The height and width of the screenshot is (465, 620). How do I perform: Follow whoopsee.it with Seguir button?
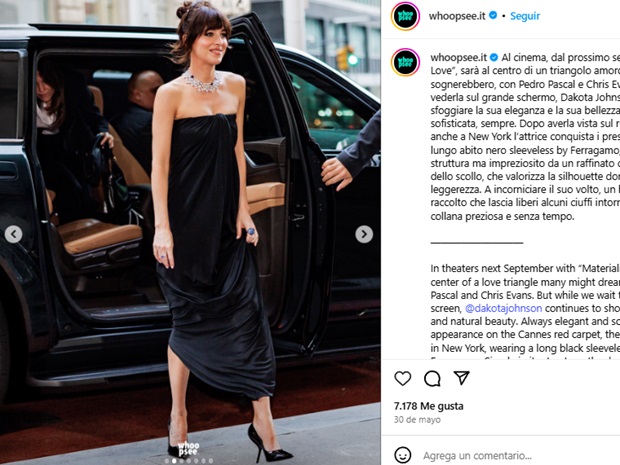[525, 16]
